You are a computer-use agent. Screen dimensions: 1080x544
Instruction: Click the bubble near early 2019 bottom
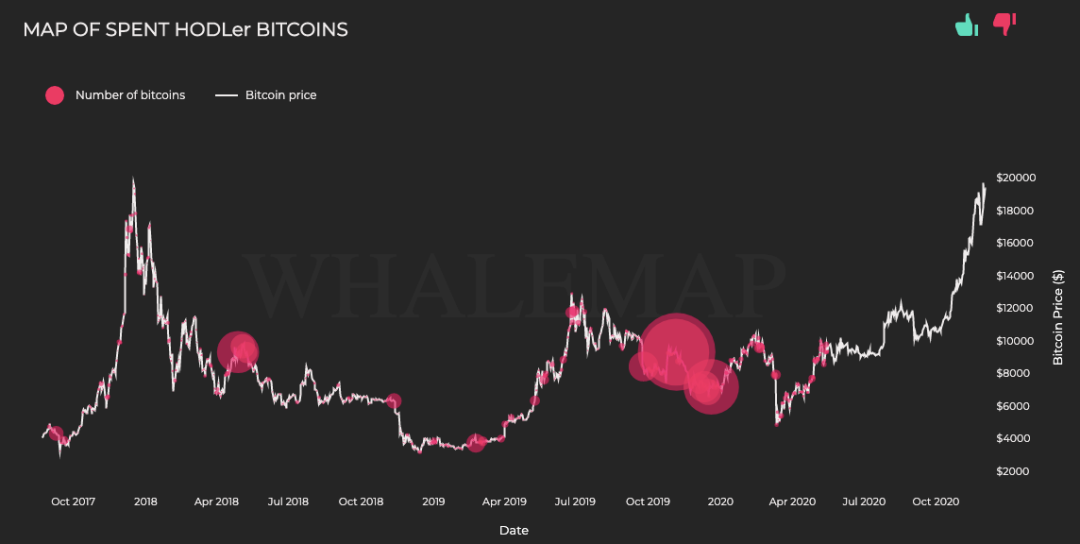click(x=475, y=443)
